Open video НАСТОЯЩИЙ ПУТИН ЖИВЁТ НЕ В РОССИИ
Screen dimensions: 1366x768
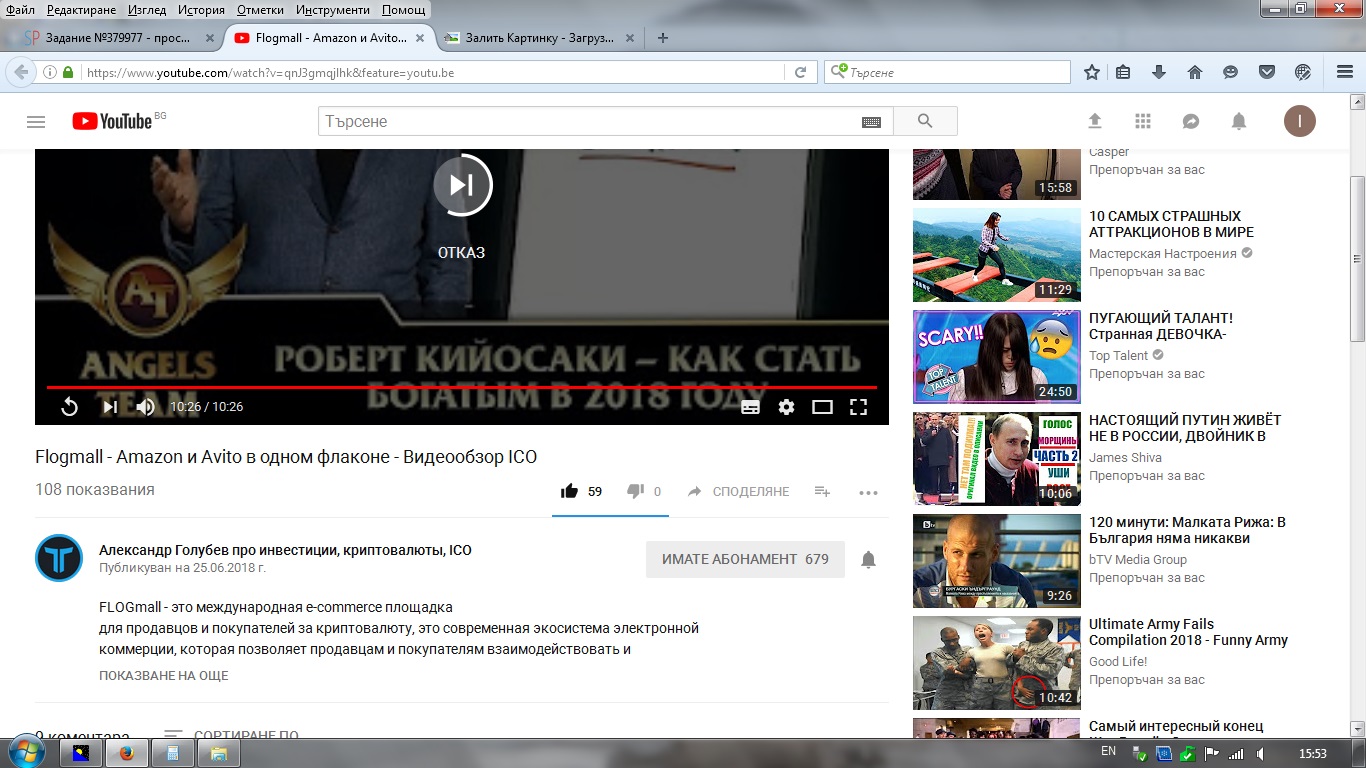[x=1185, y=428]
